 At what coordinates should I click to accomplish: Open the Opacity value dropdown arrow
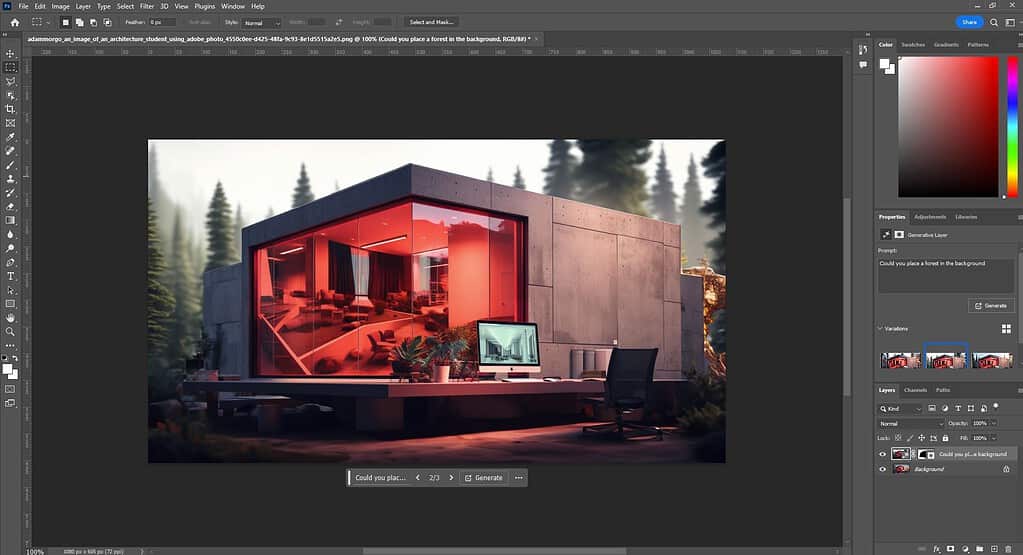pyautogui.click(x=994, y=423)
